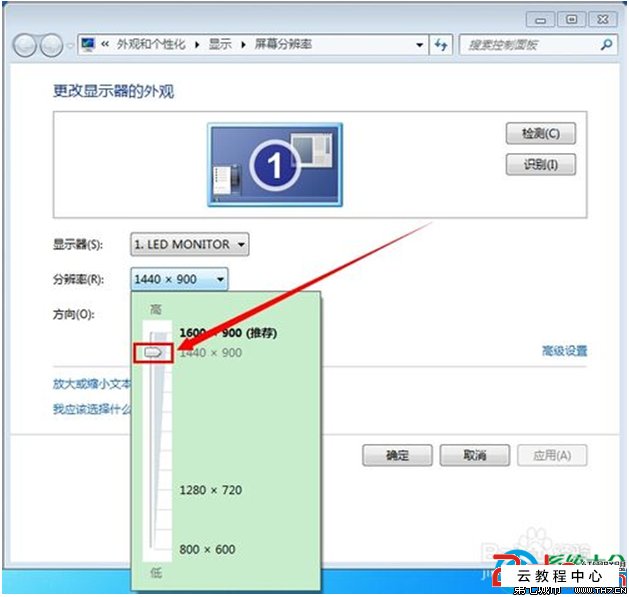The height and width of the screenshot is (597, 629).
Task: Click the 外观和个性化 breadcrumb
Action: (151, 44)
